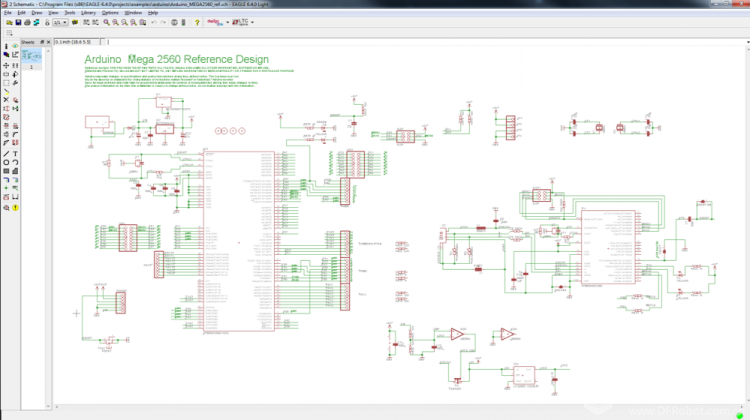Click the Use library icon
This screenshot has width=750, height=420.
75,22
